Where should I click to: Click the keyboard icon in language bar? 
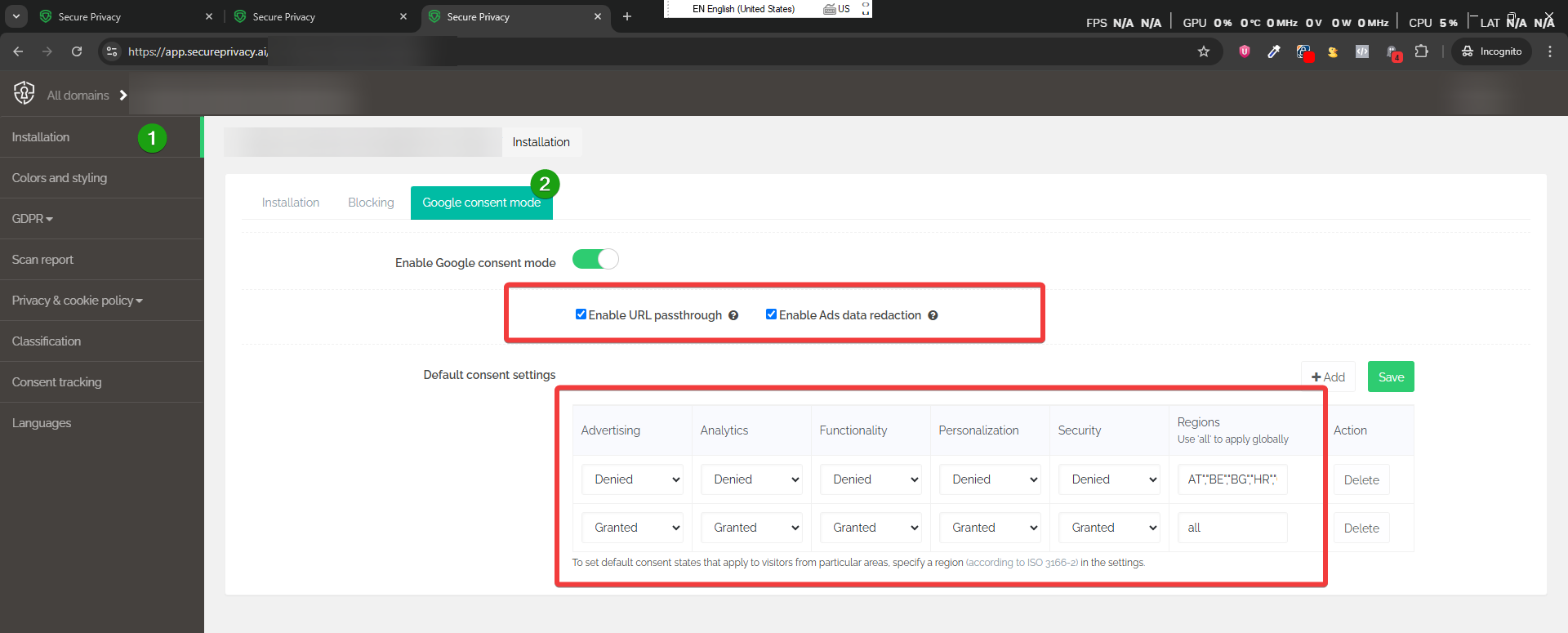(830, 9)
